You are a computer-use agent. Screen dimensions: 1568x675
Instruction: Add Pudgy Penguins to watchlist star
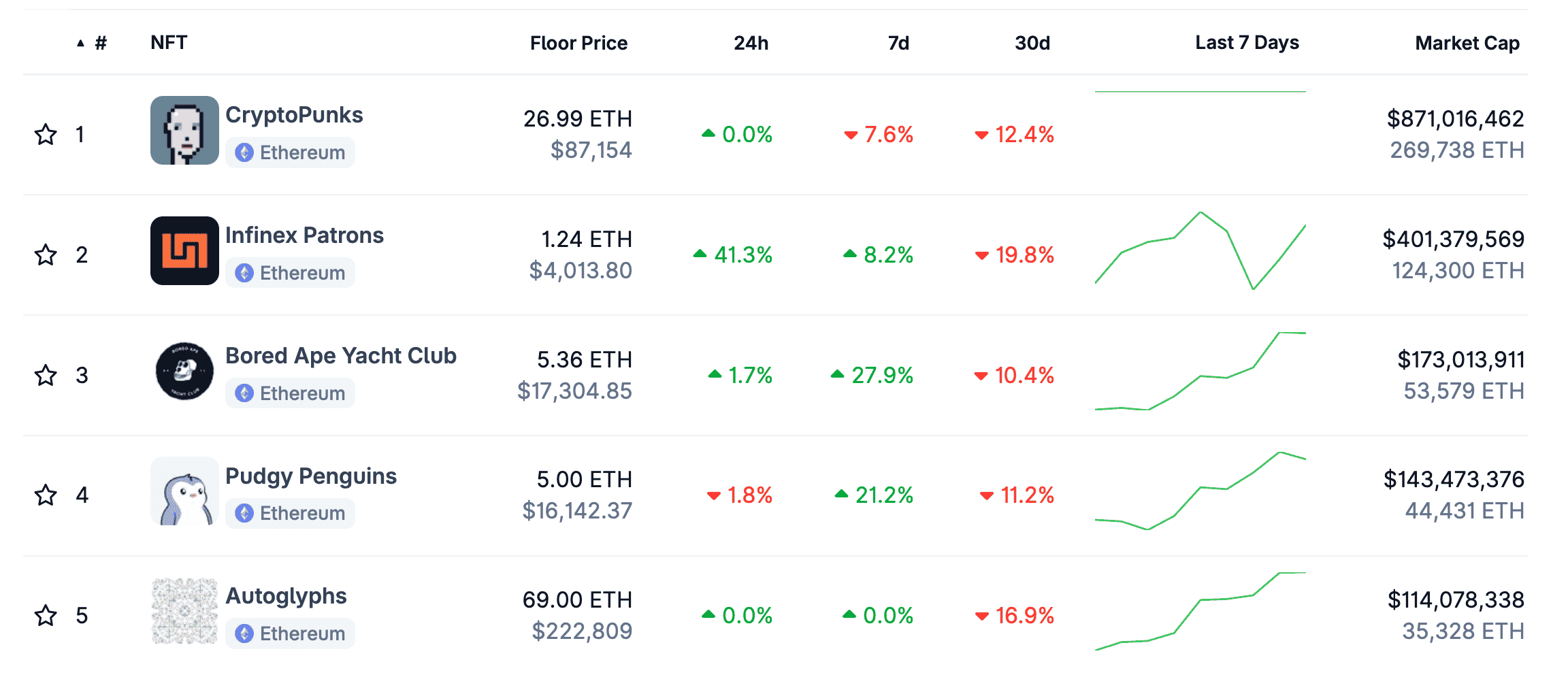click(x=46, y=495)
